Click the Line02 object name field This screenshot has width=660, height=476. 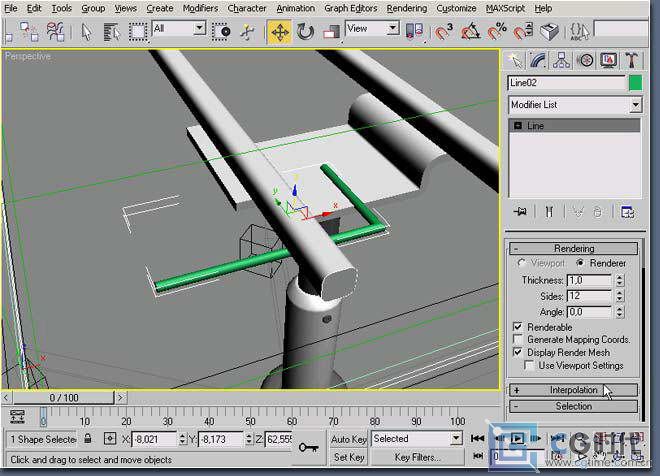567,83
